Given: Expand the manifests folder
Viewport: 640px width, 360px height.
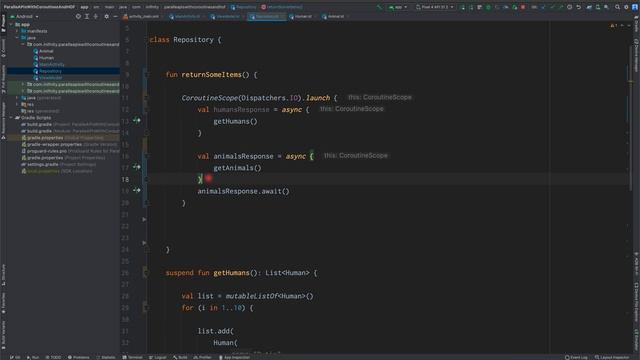Looking at the screenshot, I should coord(17,31).
